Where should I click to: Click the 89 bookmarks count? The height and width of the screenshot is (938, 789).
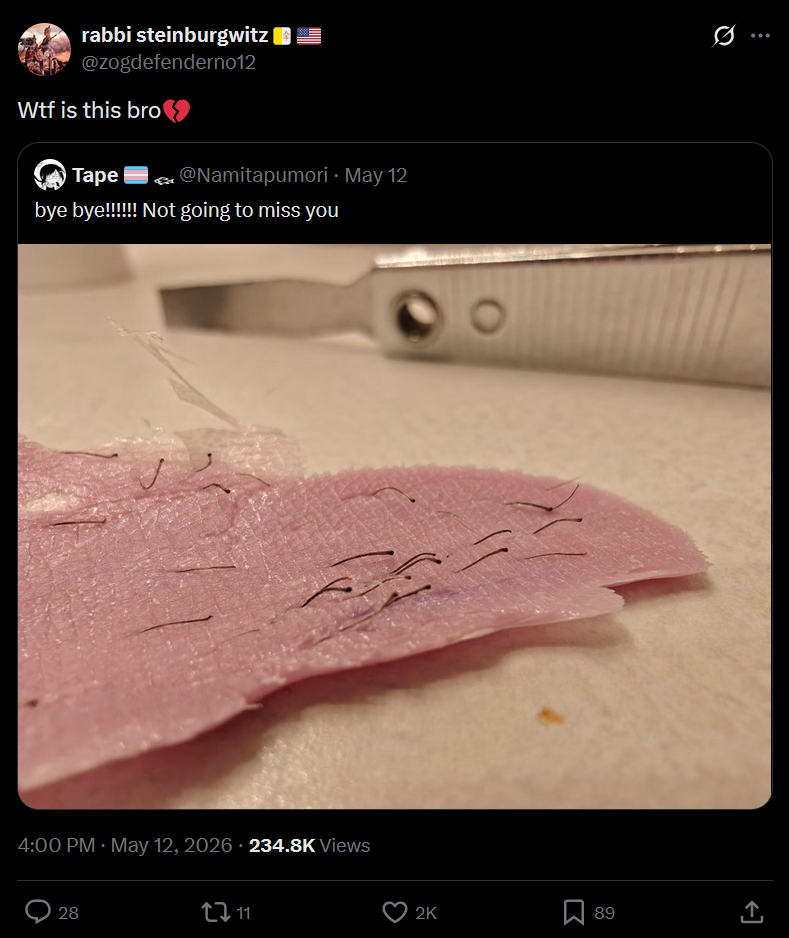click(604, 913)
